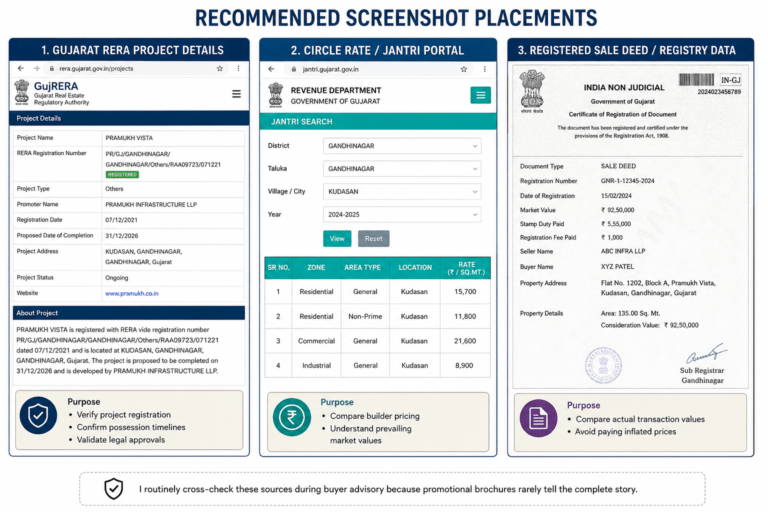Click RATE (₹ / SQ.MT.) column header

[x=466, y=268]
